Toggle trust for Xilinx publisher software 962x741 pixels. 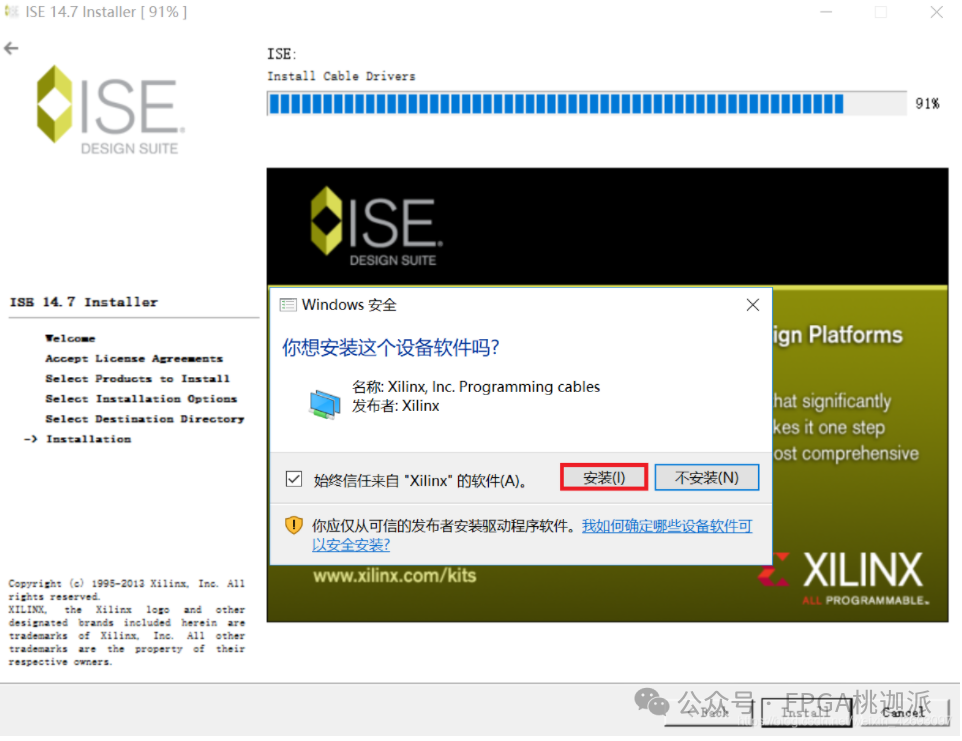coord(293,477)
